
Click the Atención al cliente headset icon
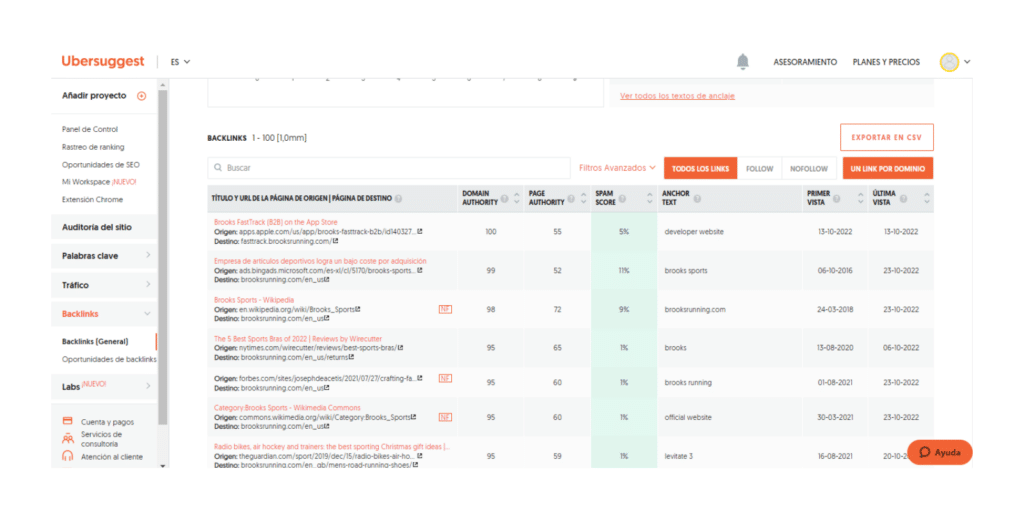tap(67, 456)
